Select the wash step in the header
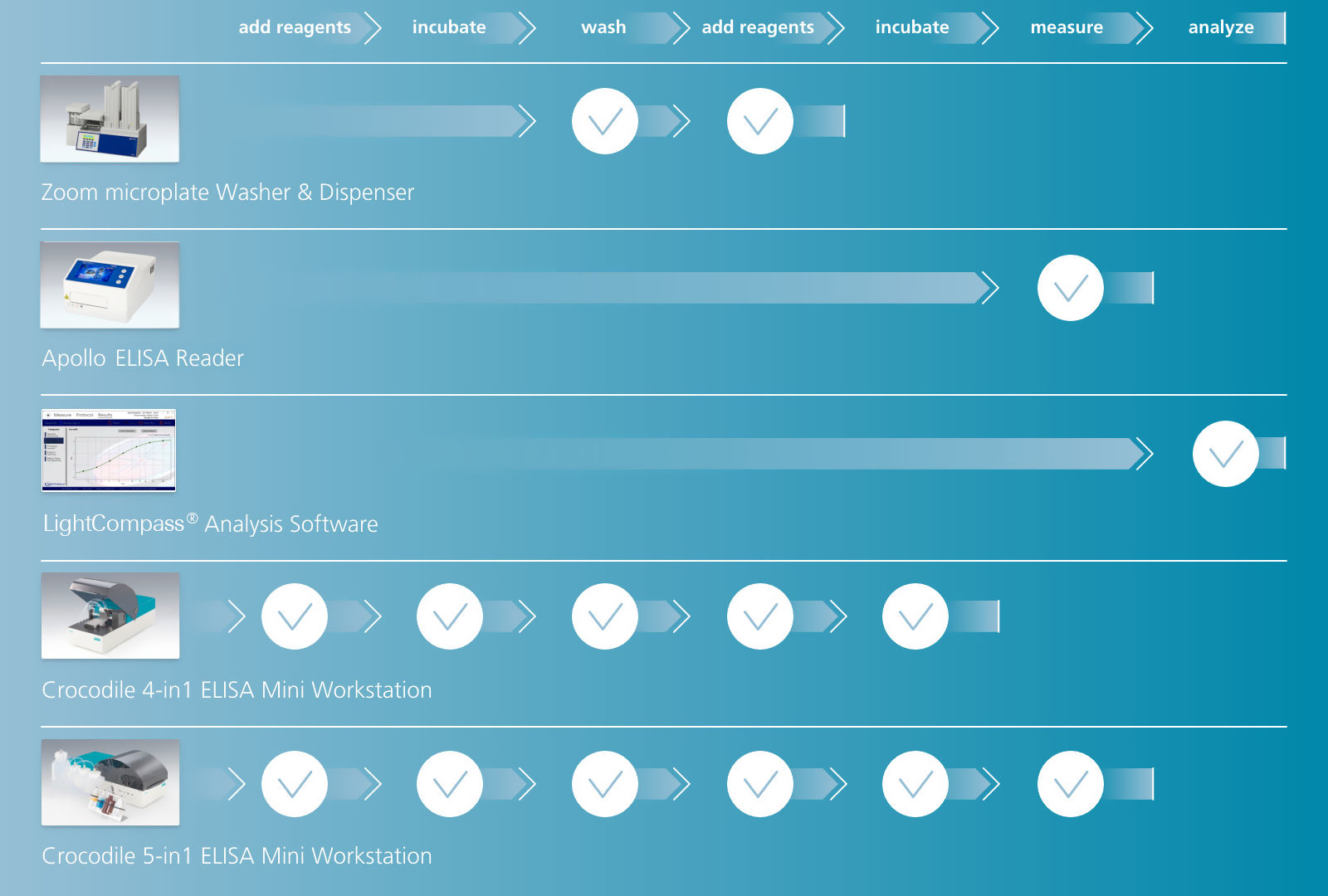The width and height of the screenshot is (1328, 896). tap(603, 27)
